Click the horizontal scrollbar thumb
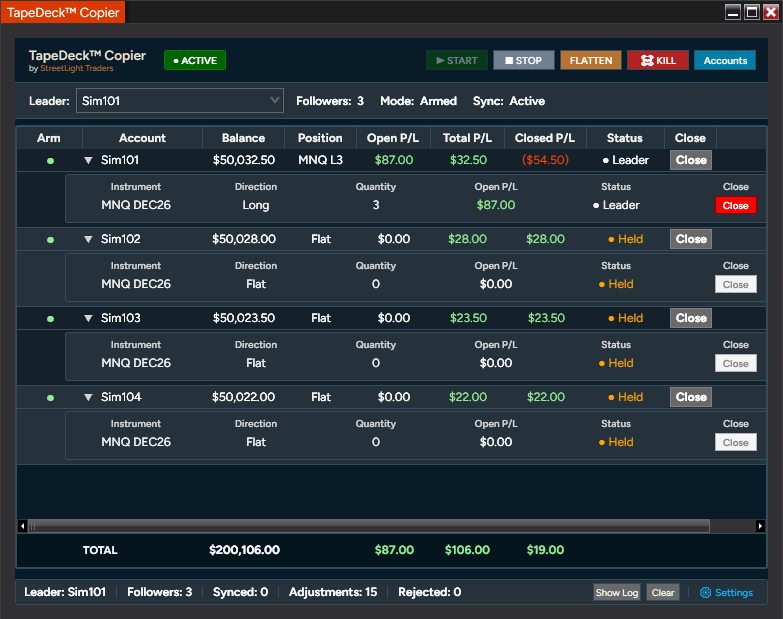The height and width of the screenshot is (619, 783). coord(369,526)
